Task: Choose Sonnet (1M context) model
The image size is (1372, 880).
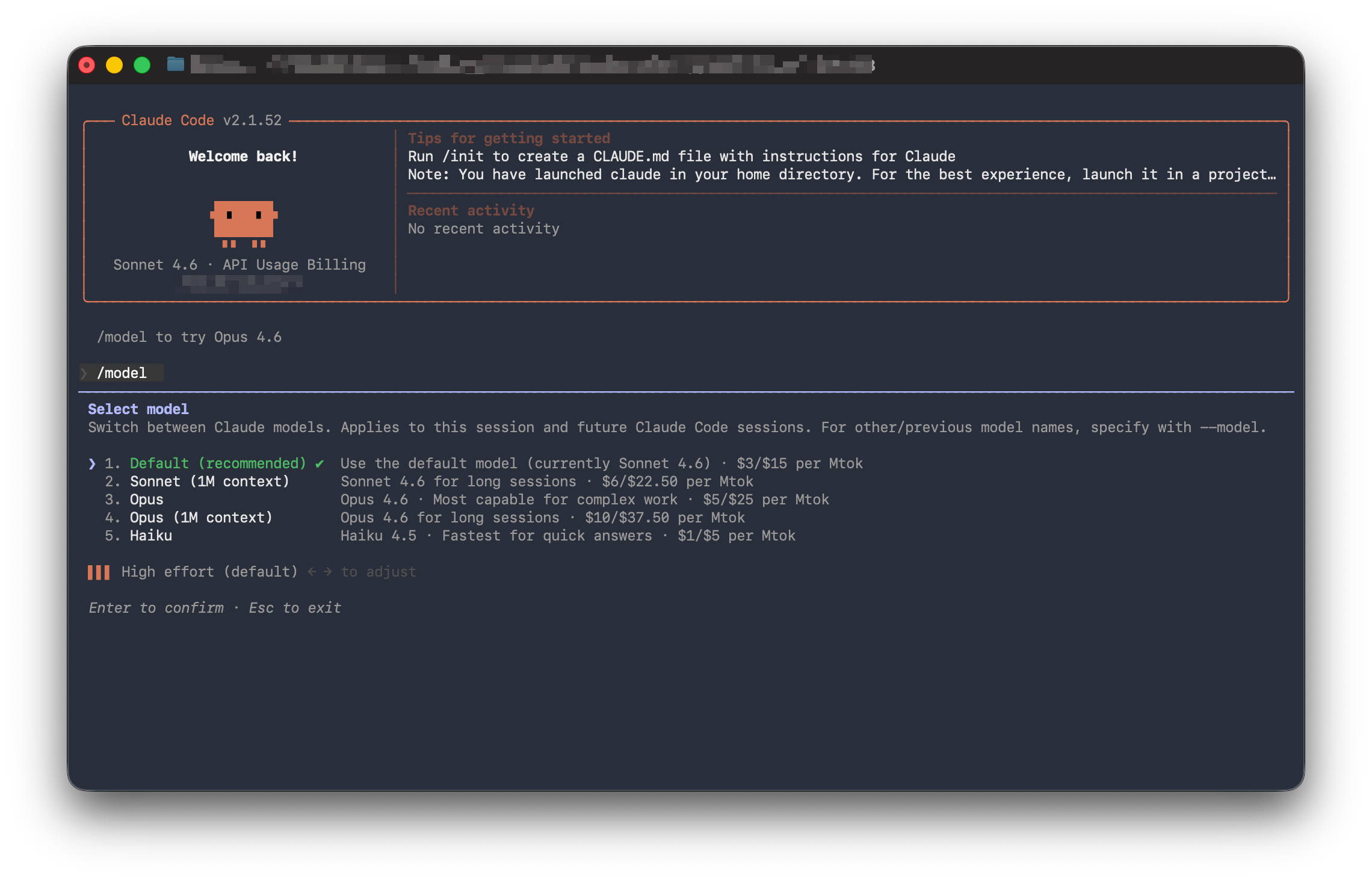Action: (x=209, y=482)
